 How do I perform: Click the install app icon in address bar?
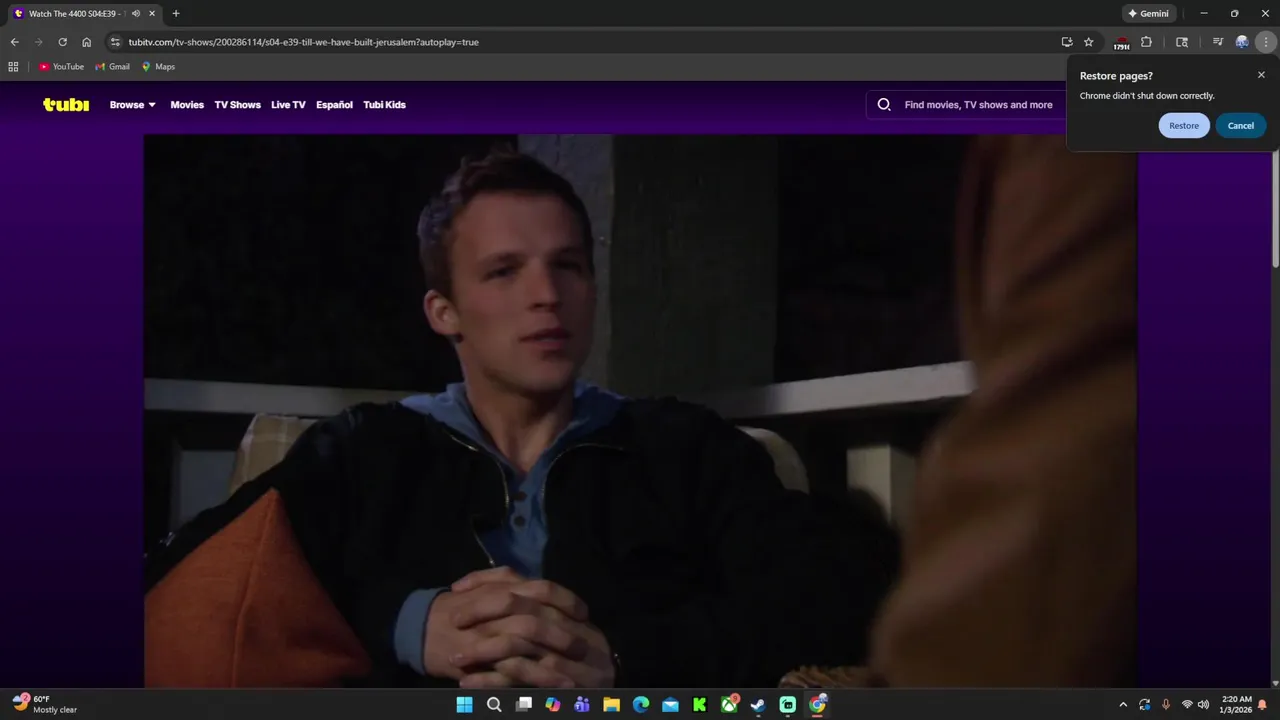point(1067,42)
